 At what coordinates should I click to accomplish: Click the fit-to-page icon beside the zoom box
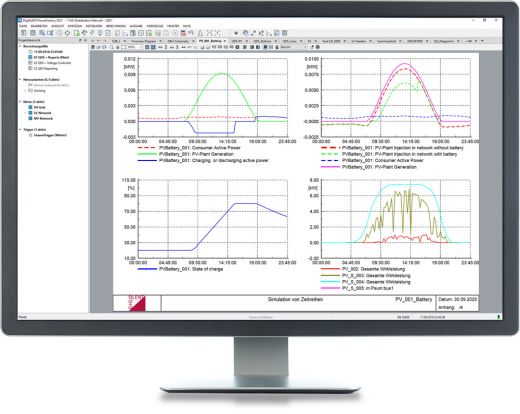[123, 47]
